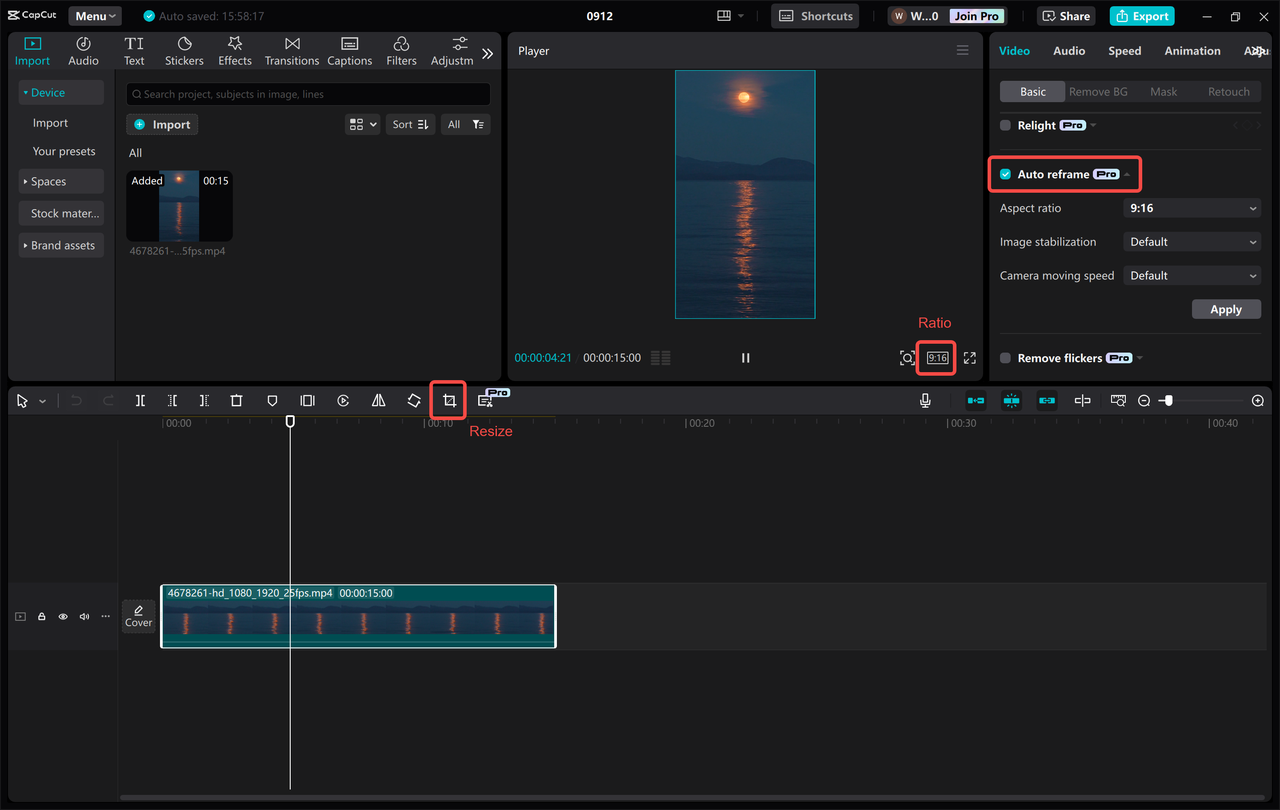This screenshot has height=810, width=1280.
Task: Enable the Relight effect toggle
Action: point(1005,125)
